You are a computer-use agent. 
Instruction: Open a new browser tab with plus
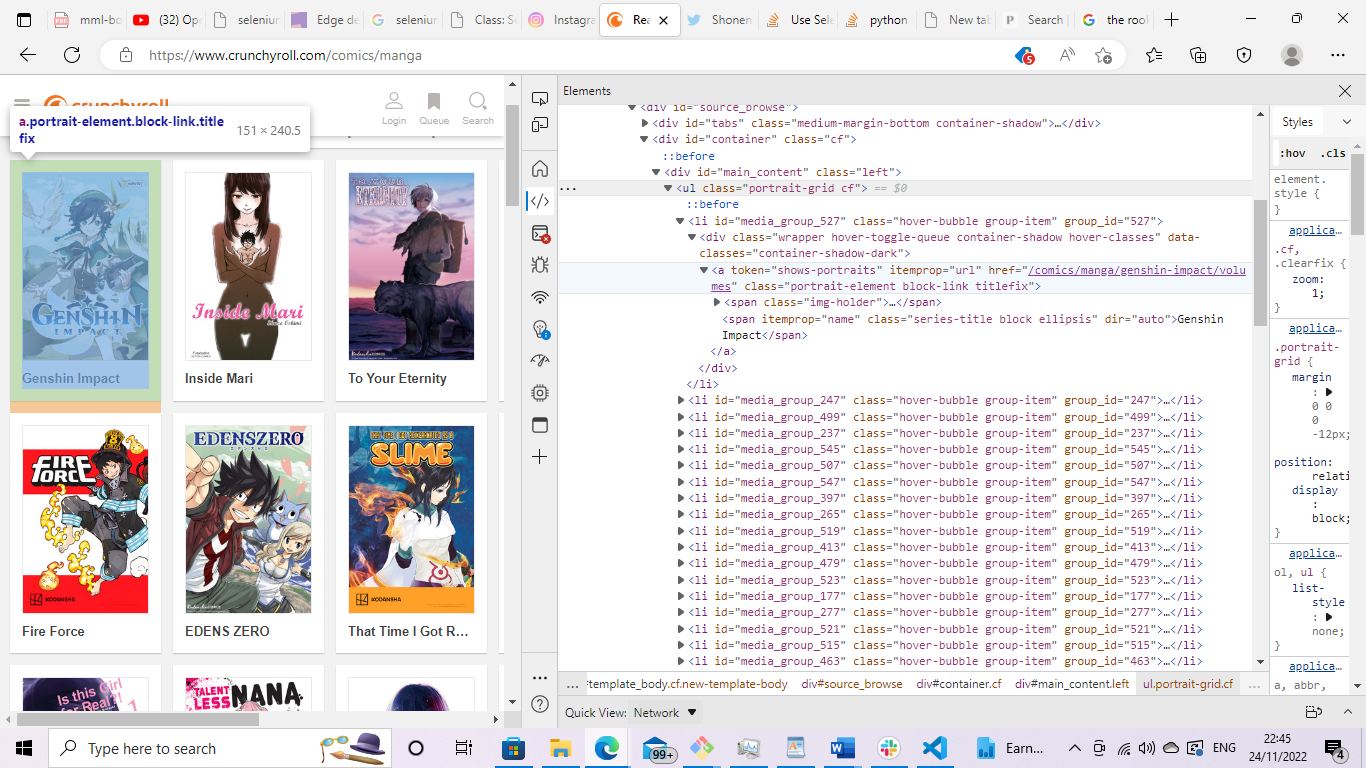(1171, 20)
